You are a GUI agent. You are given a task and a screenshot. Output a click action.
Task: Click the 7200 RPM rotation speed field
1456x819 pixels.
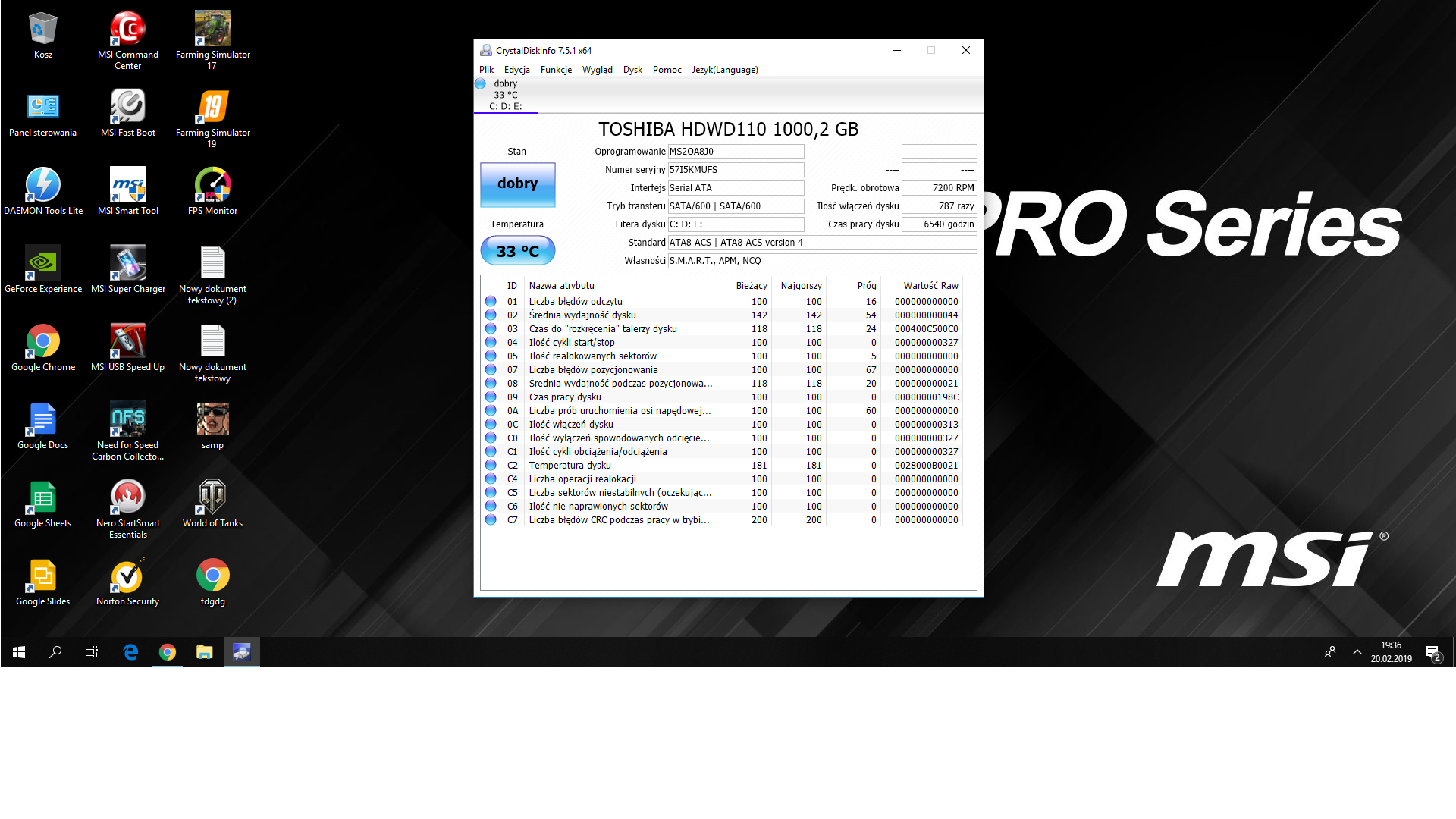939,188
